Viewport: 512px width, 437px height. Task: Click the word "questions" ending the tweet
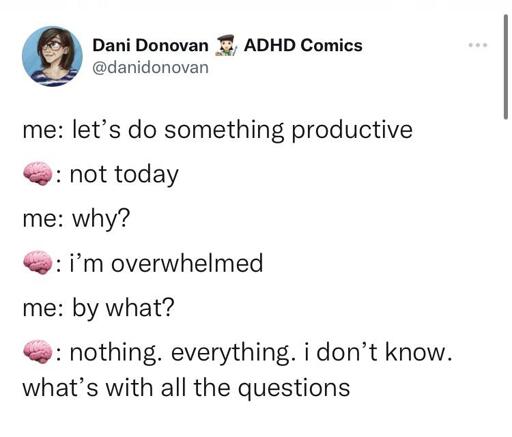(295, 389)
